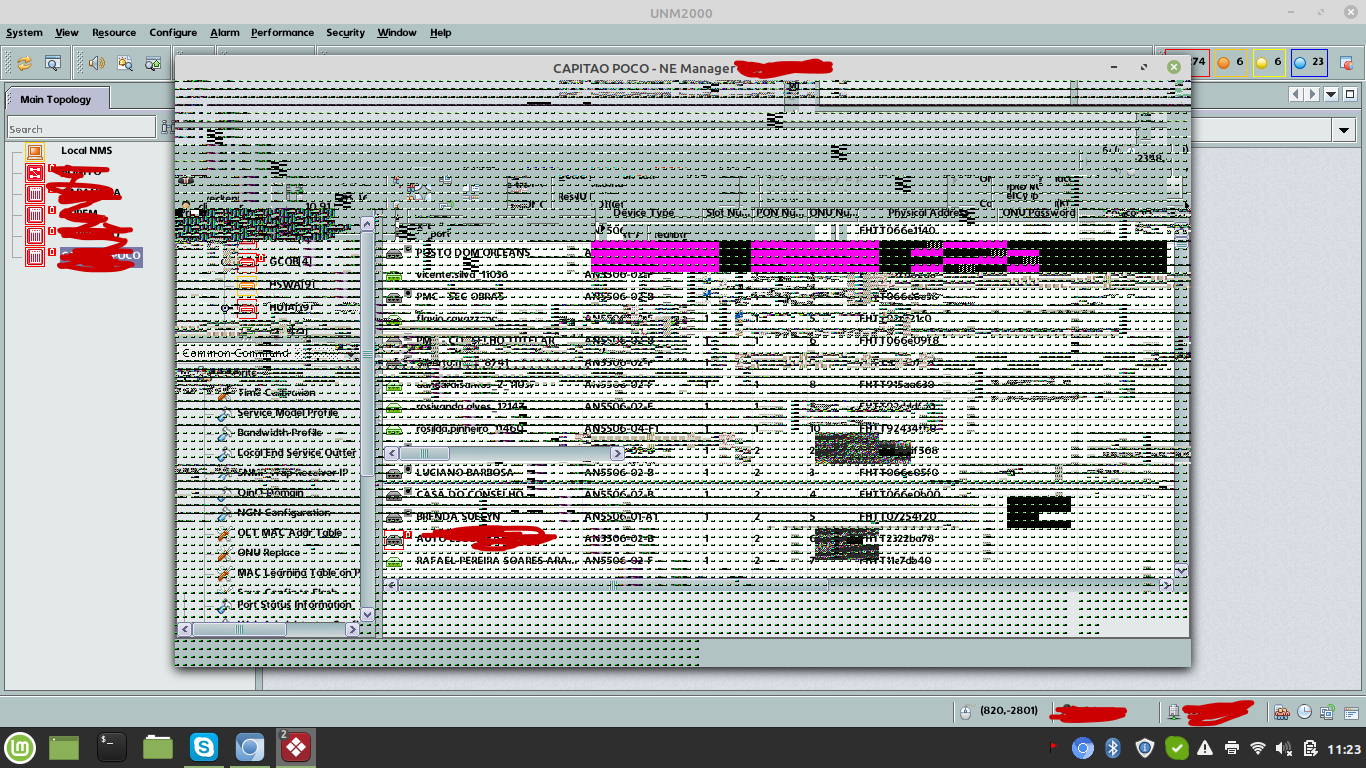
Task: Click the networked computers status bar icon
Action: point(1327,712)
